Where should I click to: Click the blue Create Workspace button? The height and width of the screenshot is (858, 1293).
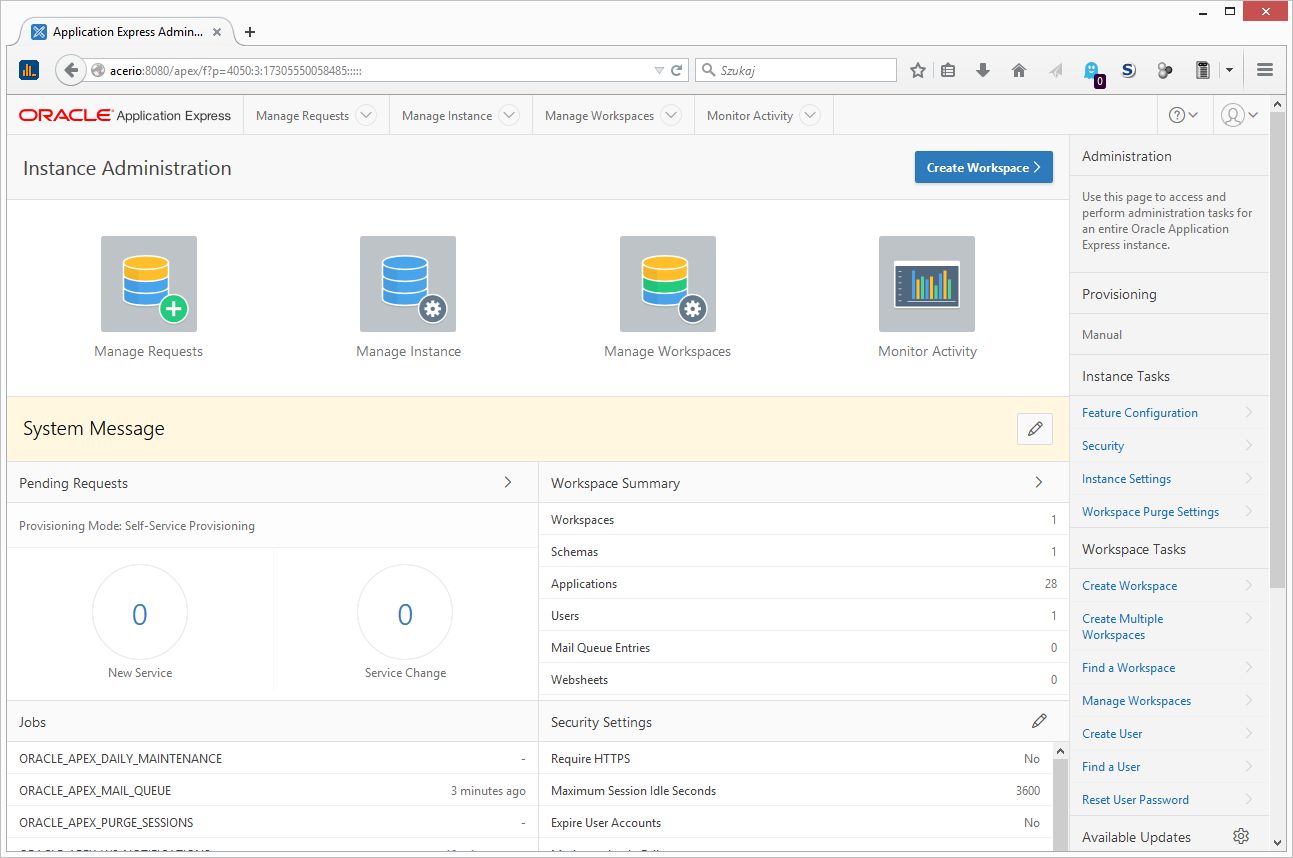(x=984, y=167)
